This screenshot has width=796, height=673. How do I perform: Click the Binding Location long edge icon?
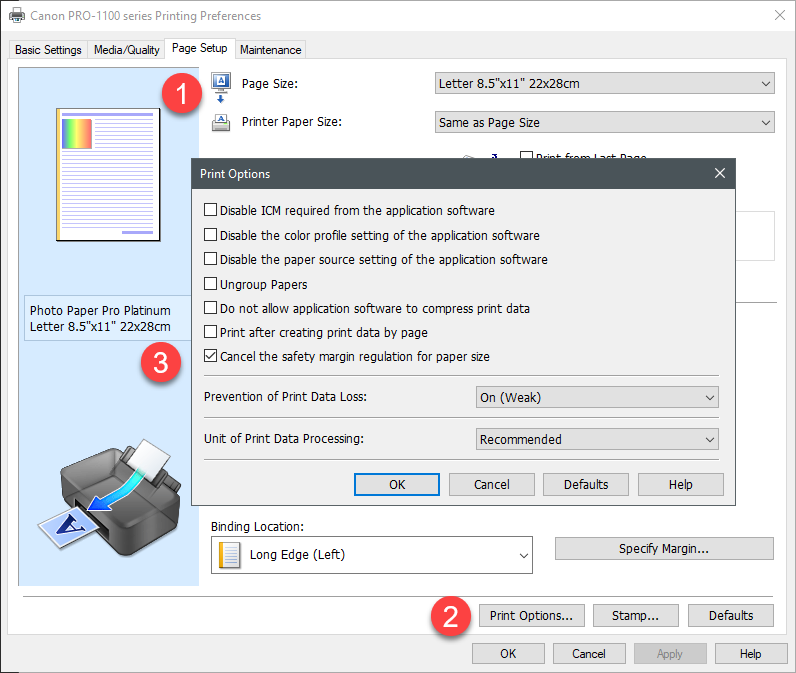231,554
